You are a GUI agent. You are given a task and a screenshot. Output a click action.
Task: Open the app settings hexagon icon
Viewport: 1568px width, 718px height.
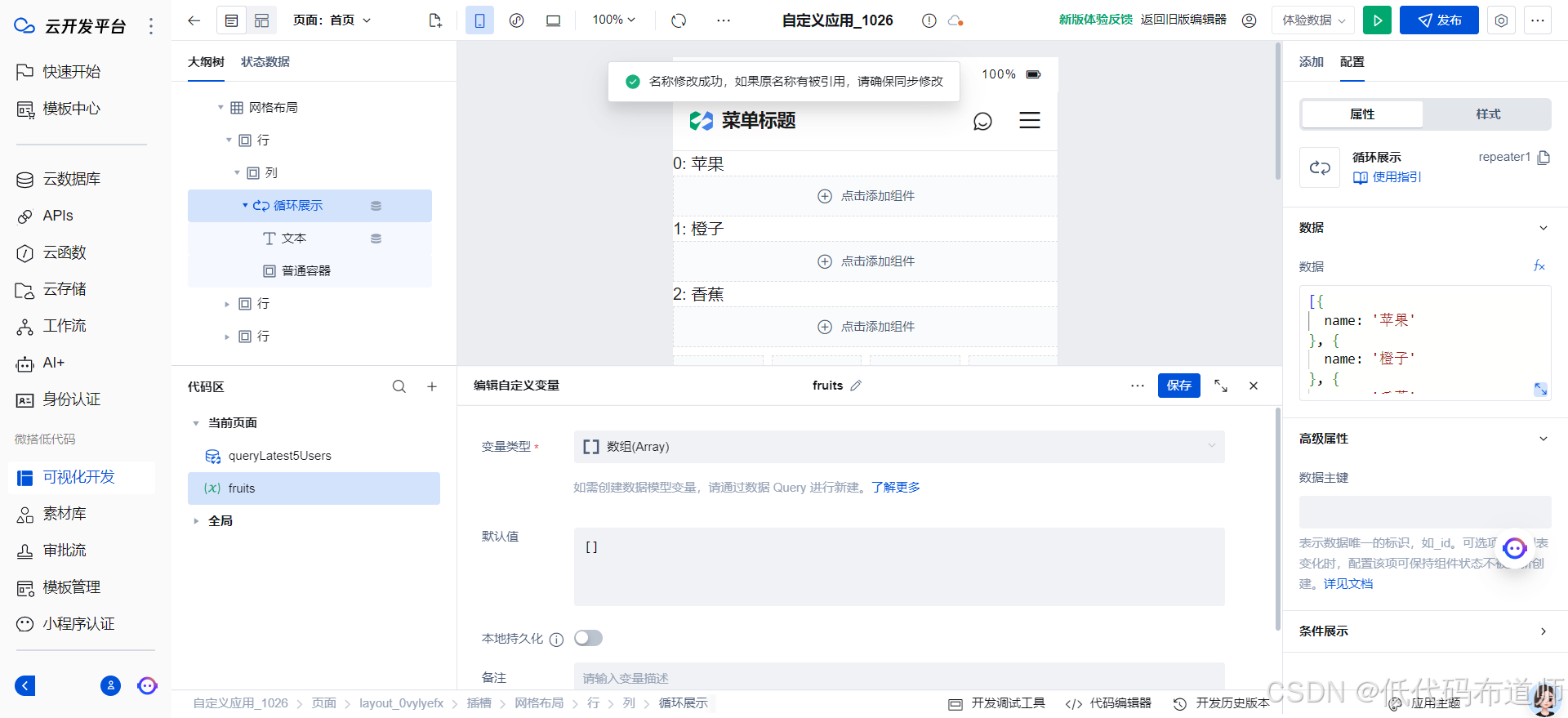tap(1501, 20)
